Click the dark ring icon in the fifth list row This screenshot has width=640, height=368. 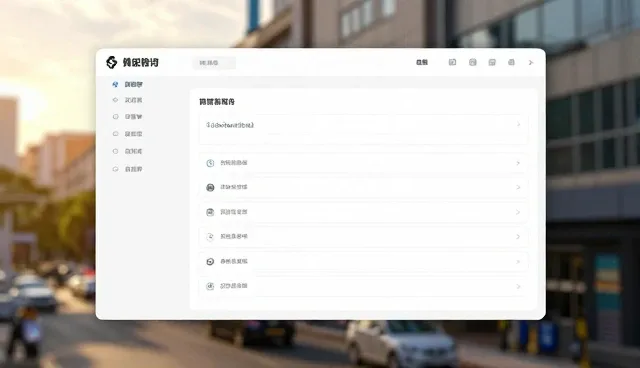210,262
